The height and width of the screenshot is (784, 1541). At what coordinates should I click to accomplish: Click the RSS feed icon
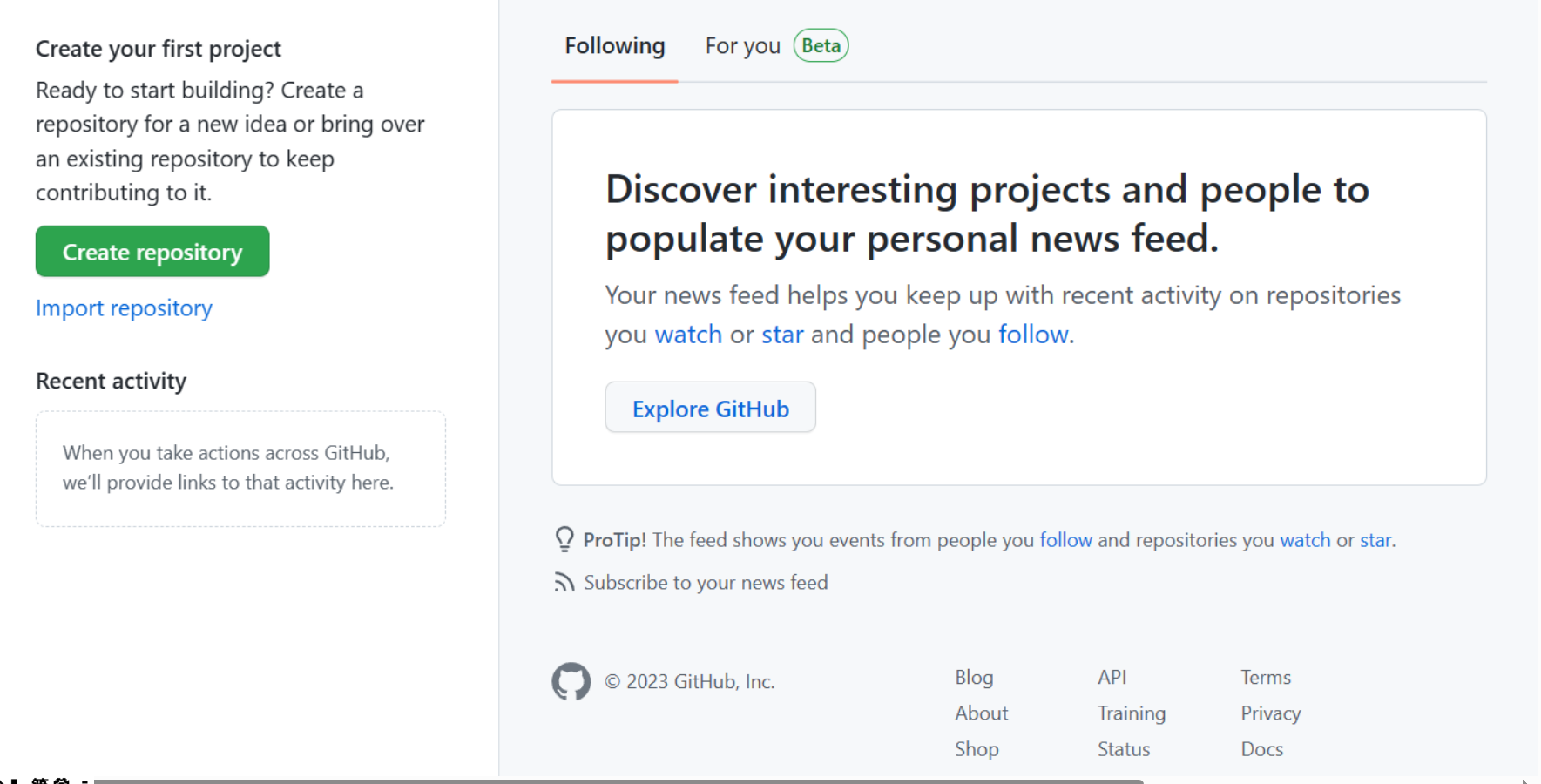coord(564,582)
